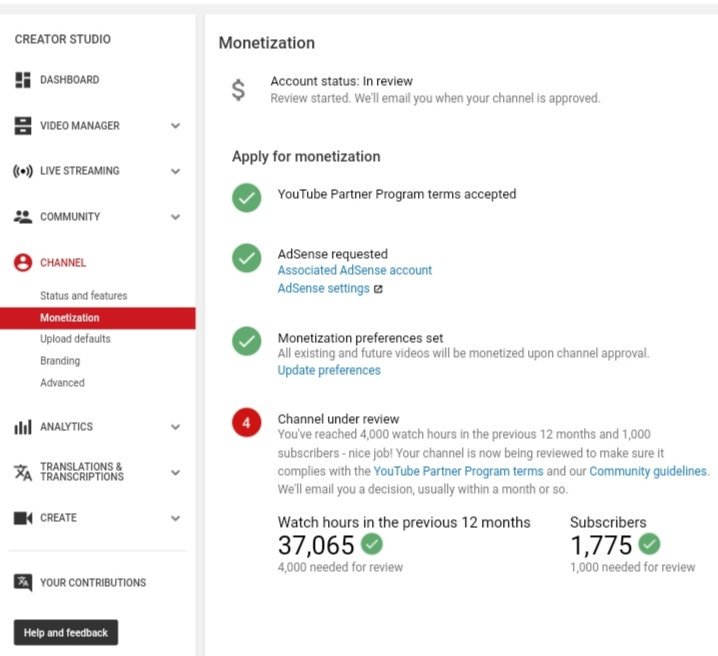The width and height of the screenshot is (718, 656).
Task: Click the Update preferences link
Action: pos(329,370)
